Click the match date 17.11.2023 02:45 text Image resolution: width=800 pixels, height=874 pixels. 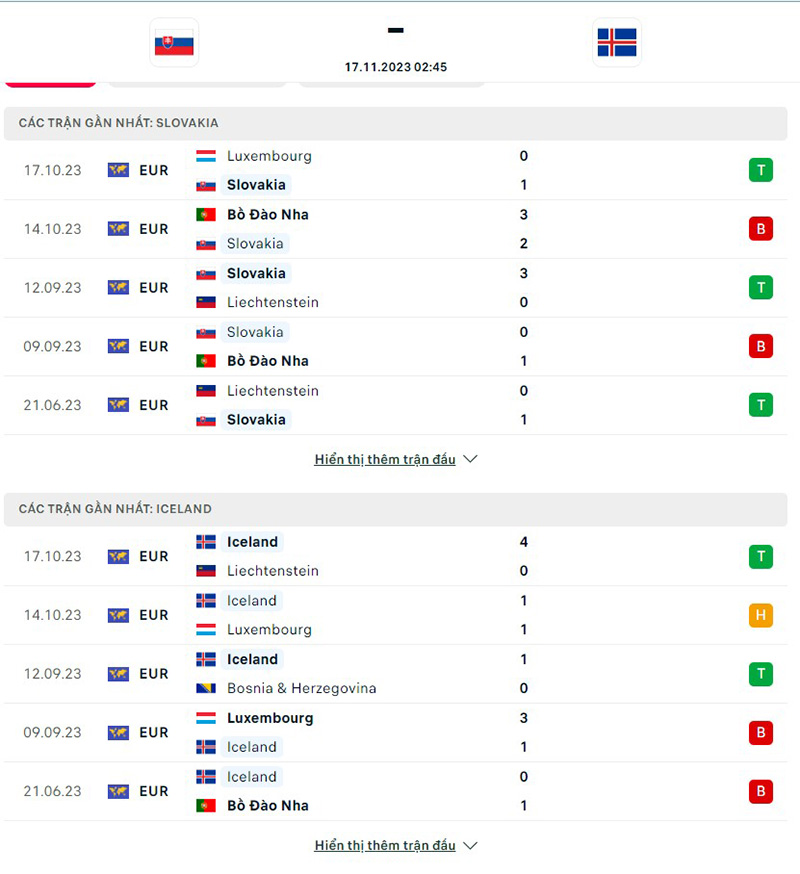(x=396, y=67)
